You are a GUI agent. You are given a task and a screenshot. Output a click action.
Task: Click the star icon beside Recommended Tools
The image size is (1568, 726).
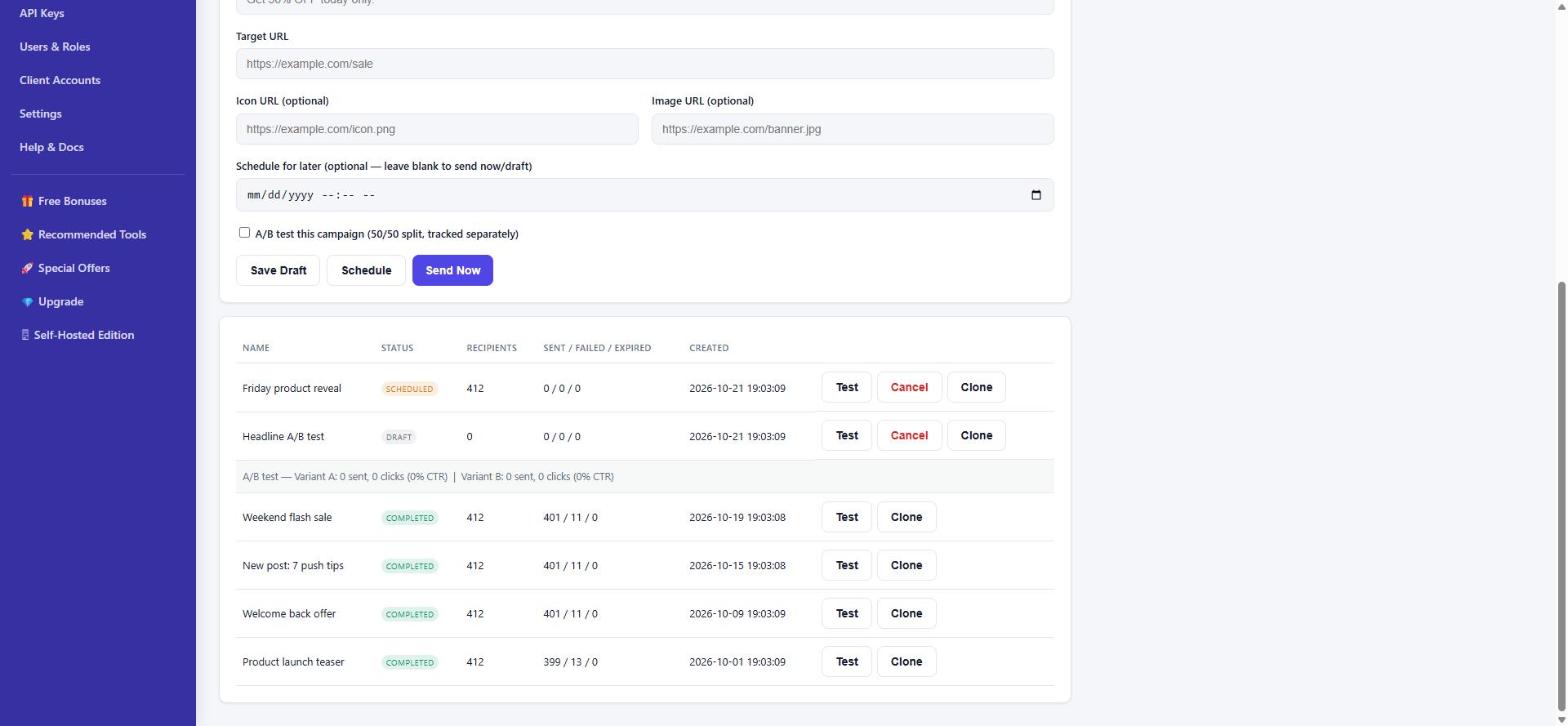pos(27,235)
